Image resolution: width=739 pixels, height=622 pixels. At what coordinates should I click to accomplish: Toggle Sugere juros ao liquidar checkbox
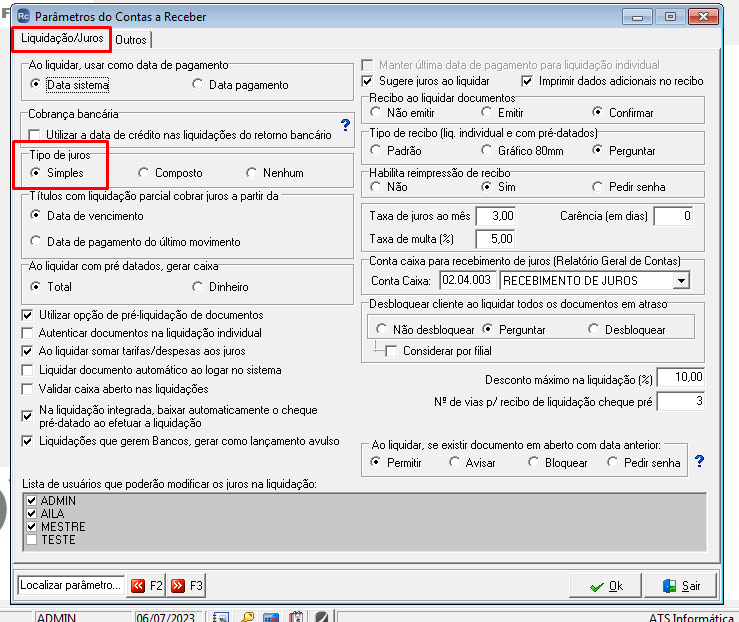point(367,81)
